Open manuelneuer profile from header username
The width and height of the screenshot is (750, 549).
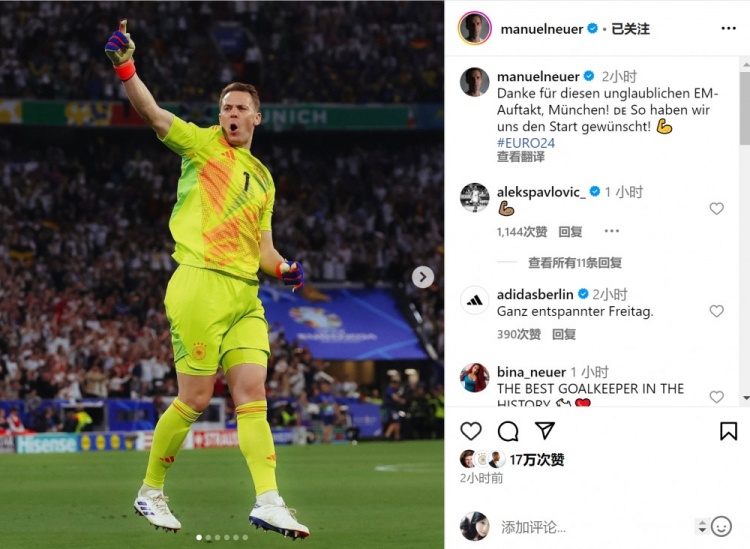(x=541, y=29)
